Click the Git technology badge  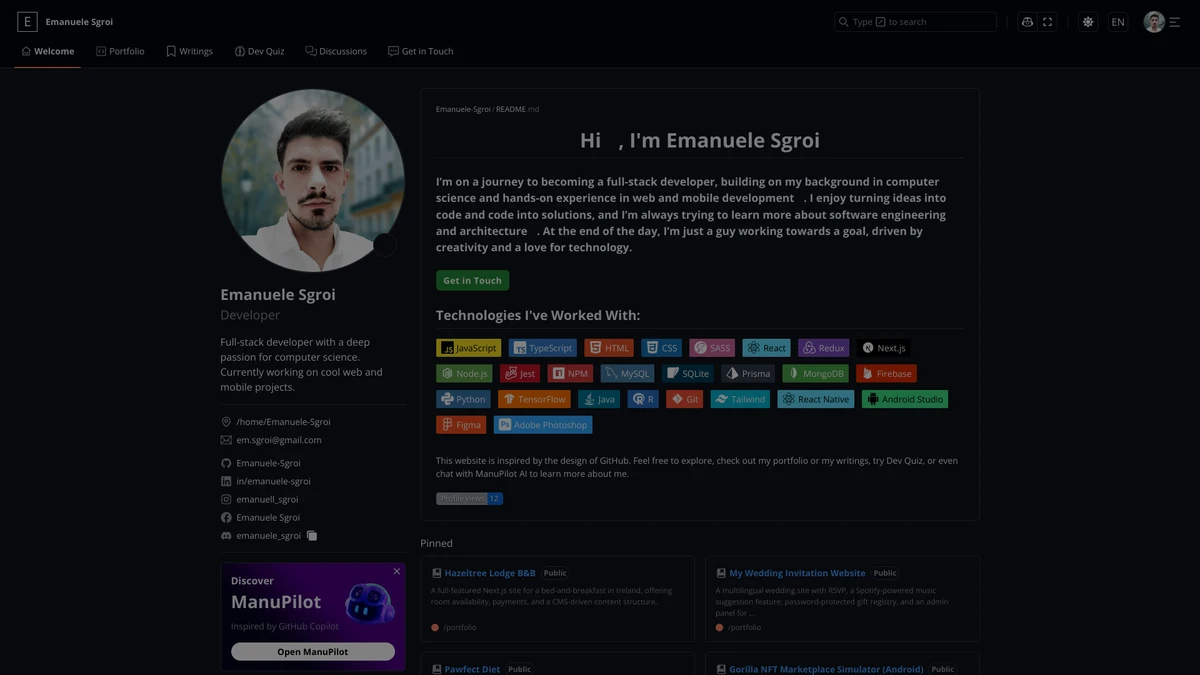pyautogui.click(x=685, y=399)
